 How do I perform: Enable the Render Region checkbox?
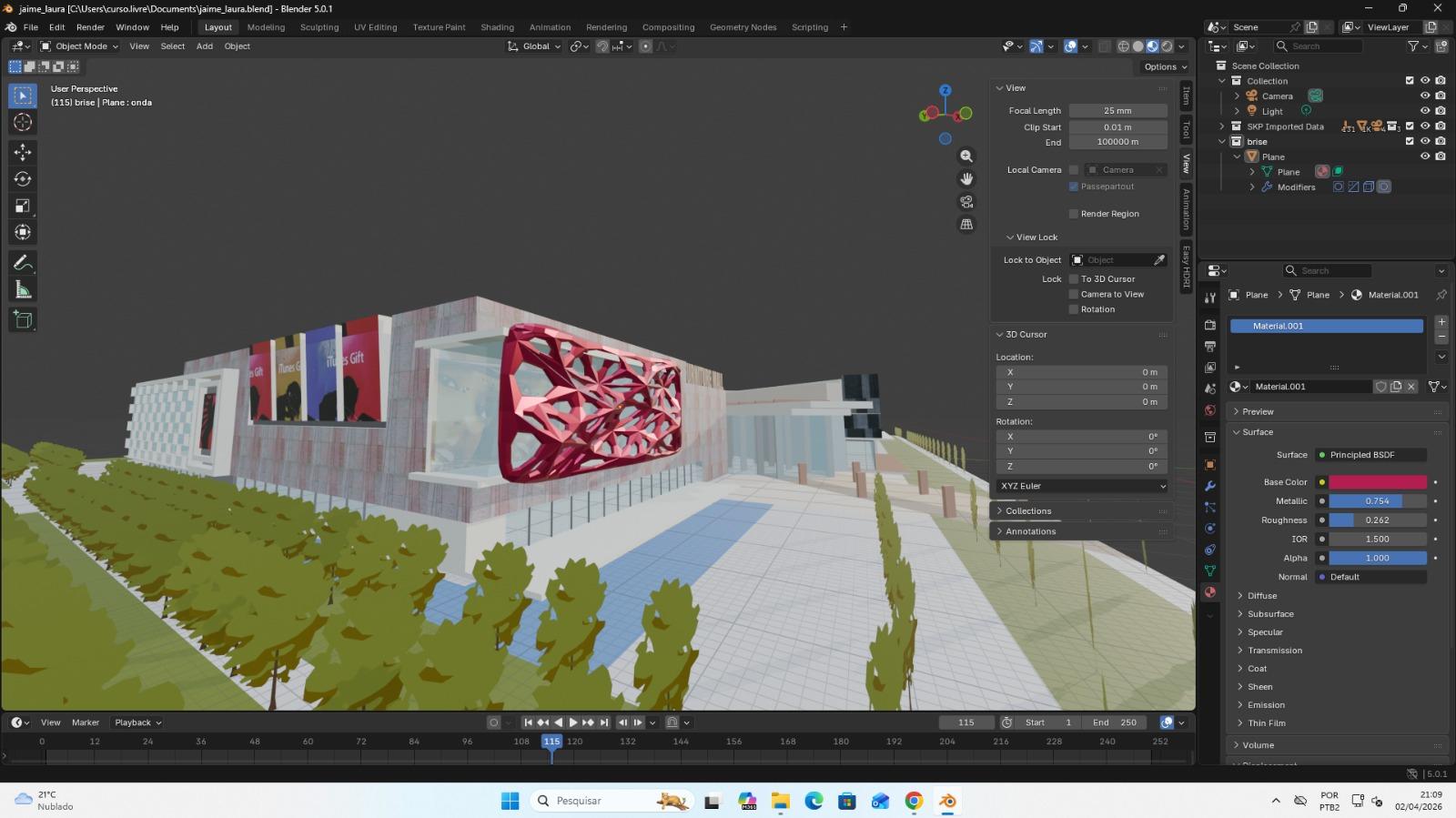coord(1074,214)
